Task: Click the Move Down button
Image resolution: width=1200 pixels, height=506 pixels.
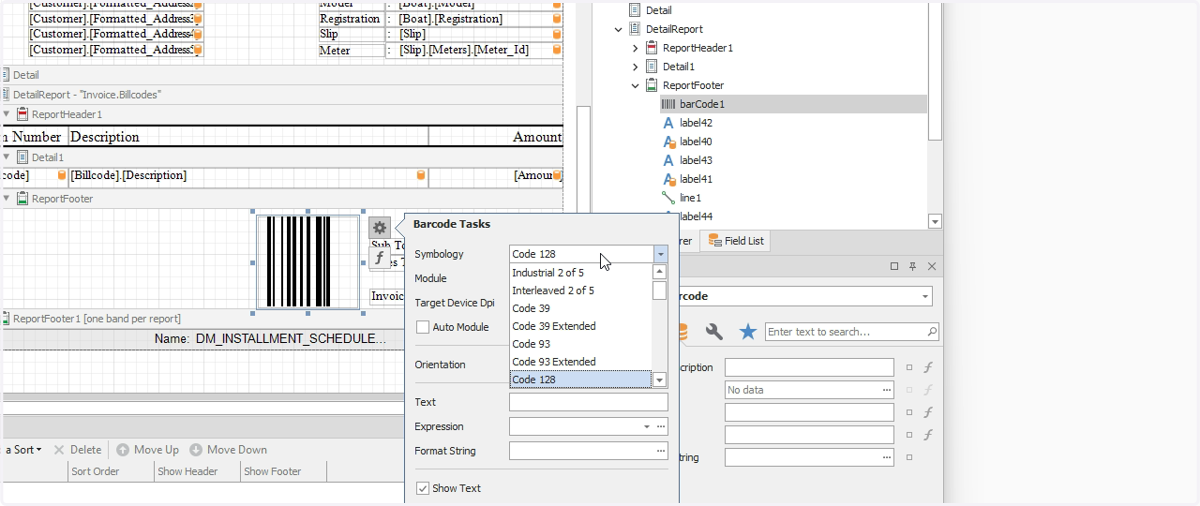Action: [x=228, y=450]
